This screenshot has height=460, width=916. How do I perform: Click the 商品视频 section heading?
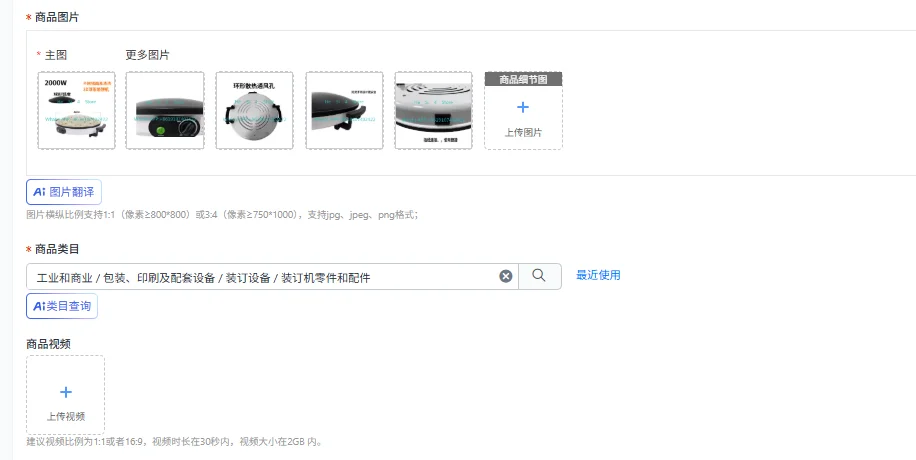48,344
